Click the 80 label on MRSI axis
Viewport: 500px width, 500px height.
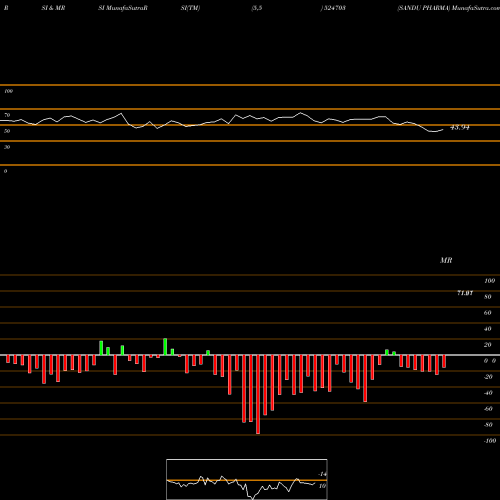pyautogui.click(x=488, y=297)
